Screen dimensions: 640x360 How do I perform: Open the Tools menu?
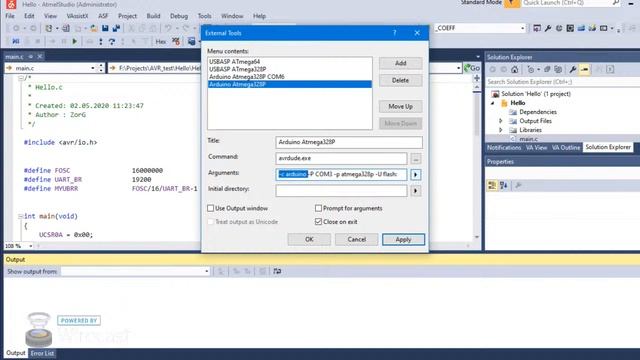point(204,16)
